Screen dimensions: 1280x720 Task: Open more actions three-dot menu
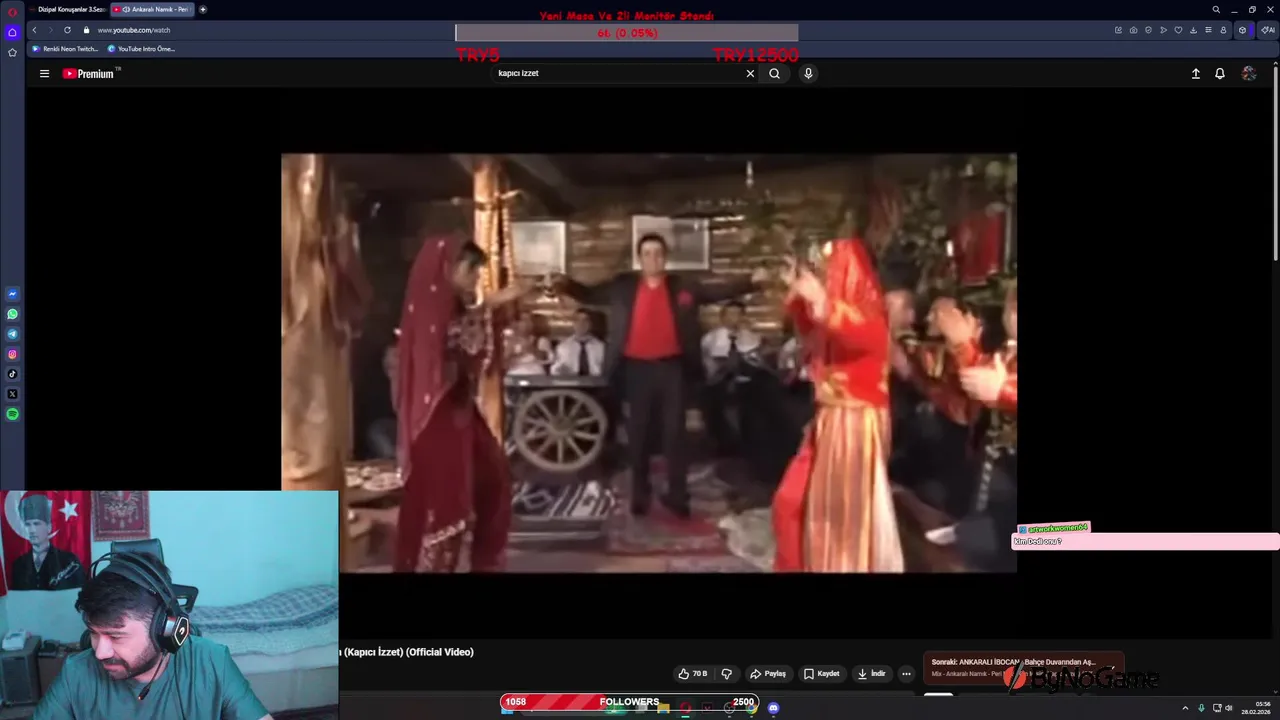[906, 673]
